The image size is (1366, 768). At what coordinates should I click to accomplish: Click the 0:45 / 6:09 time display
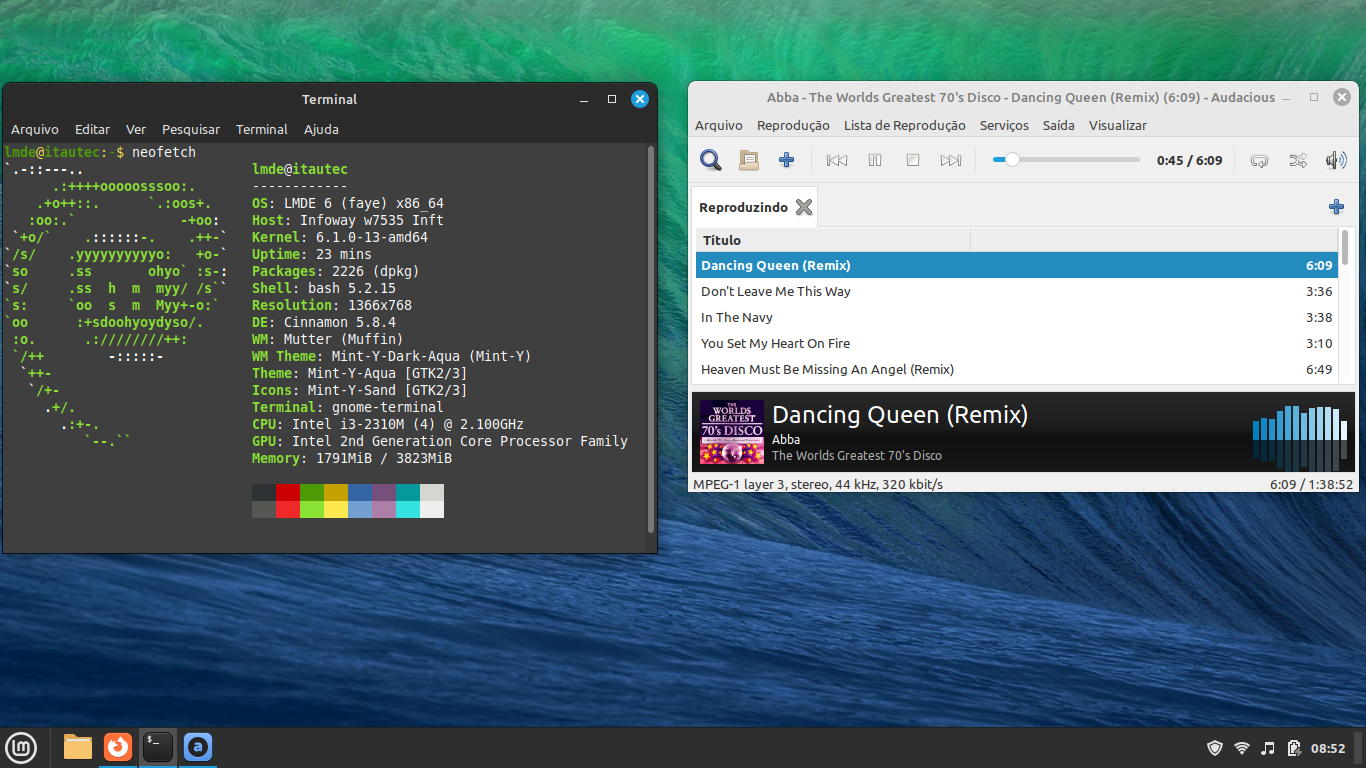click(x=1189, y=160)
